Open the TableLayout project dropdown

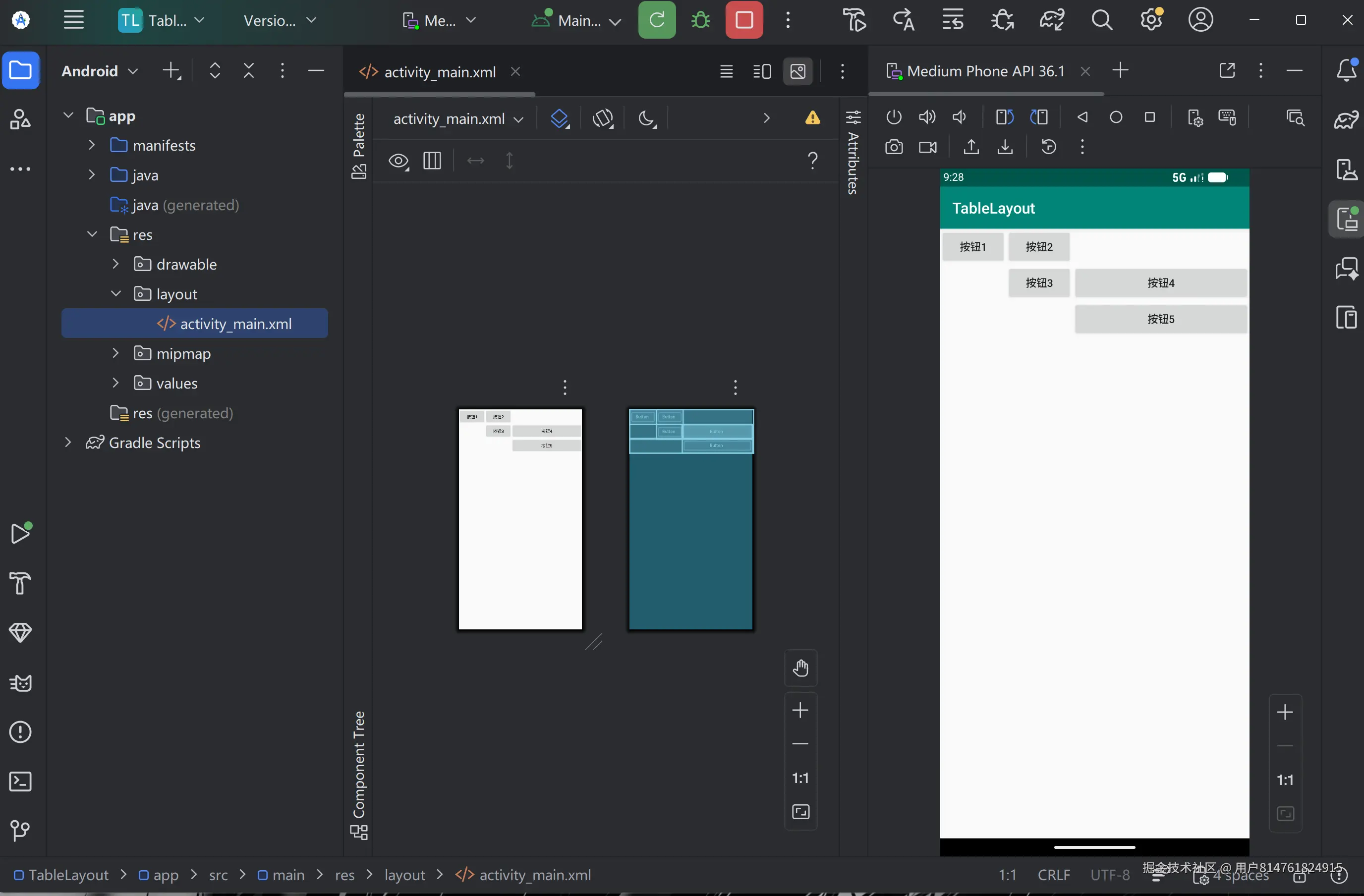pyautogui.click(x=162, y=21)
